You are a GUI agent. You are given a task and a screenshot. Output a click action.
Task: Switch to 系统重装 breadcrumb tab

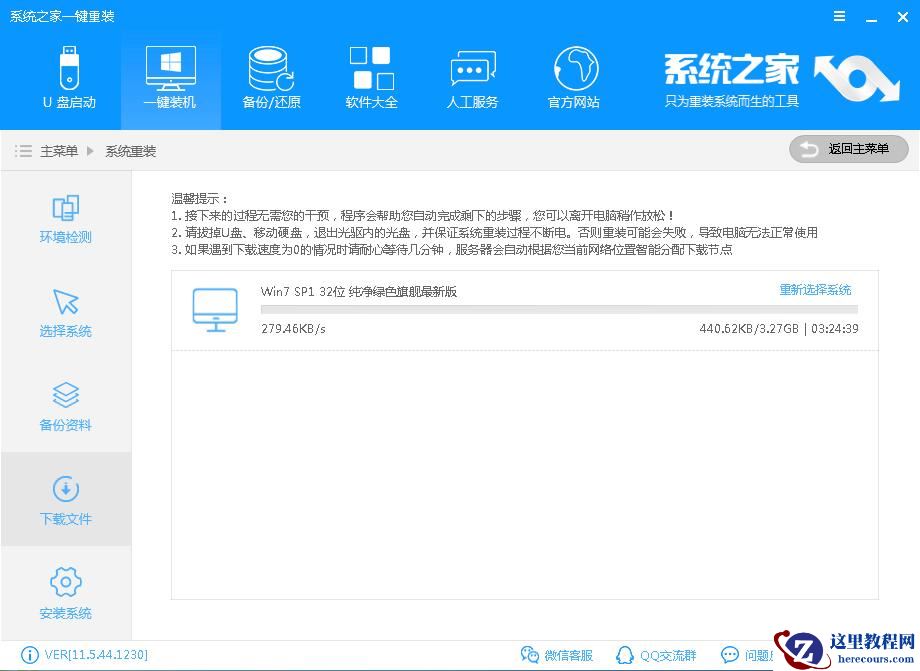tap(130, 149)
